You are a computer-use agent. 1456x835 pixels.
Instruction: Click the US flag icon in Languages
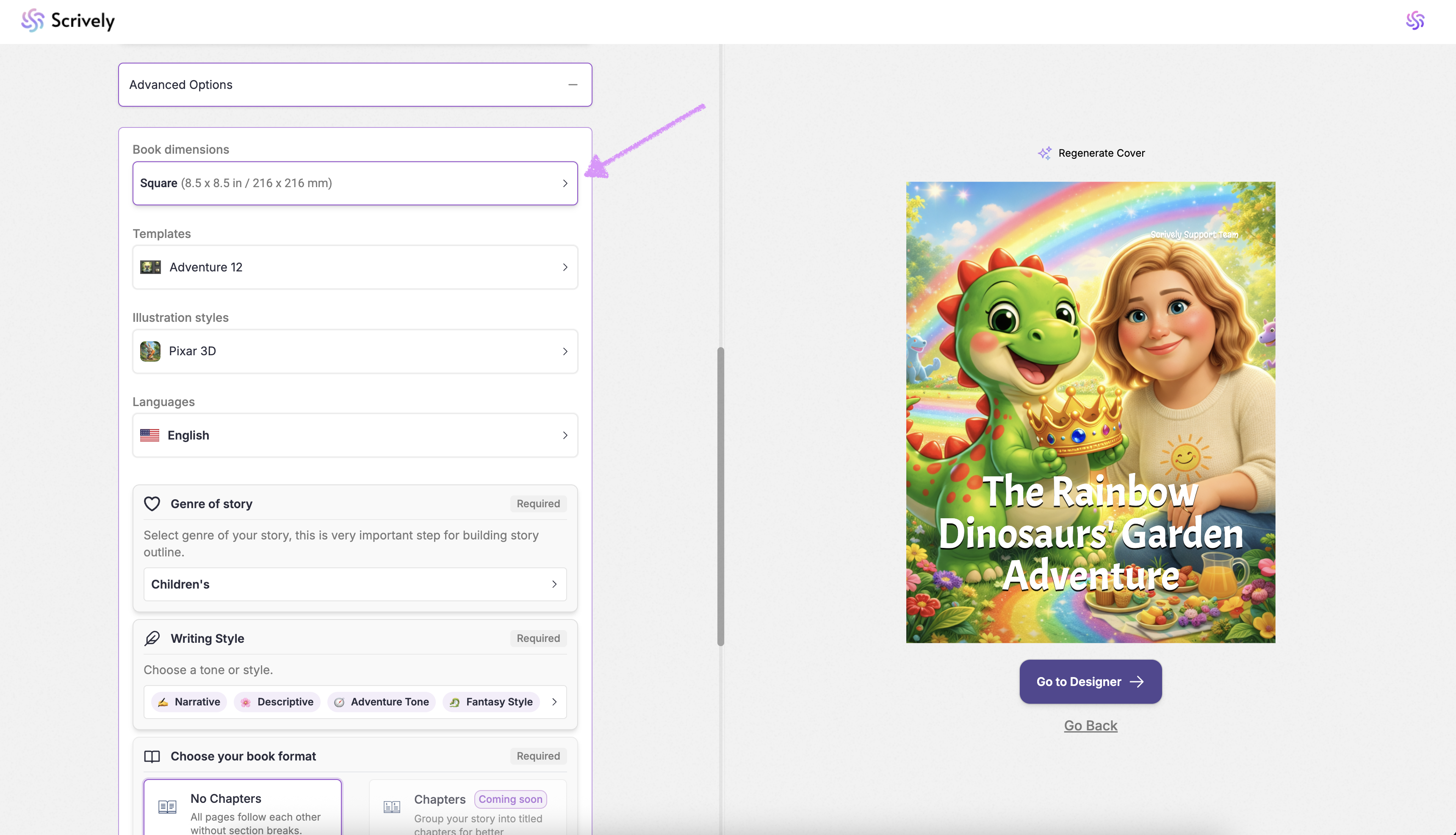click(x=149, y=435)
